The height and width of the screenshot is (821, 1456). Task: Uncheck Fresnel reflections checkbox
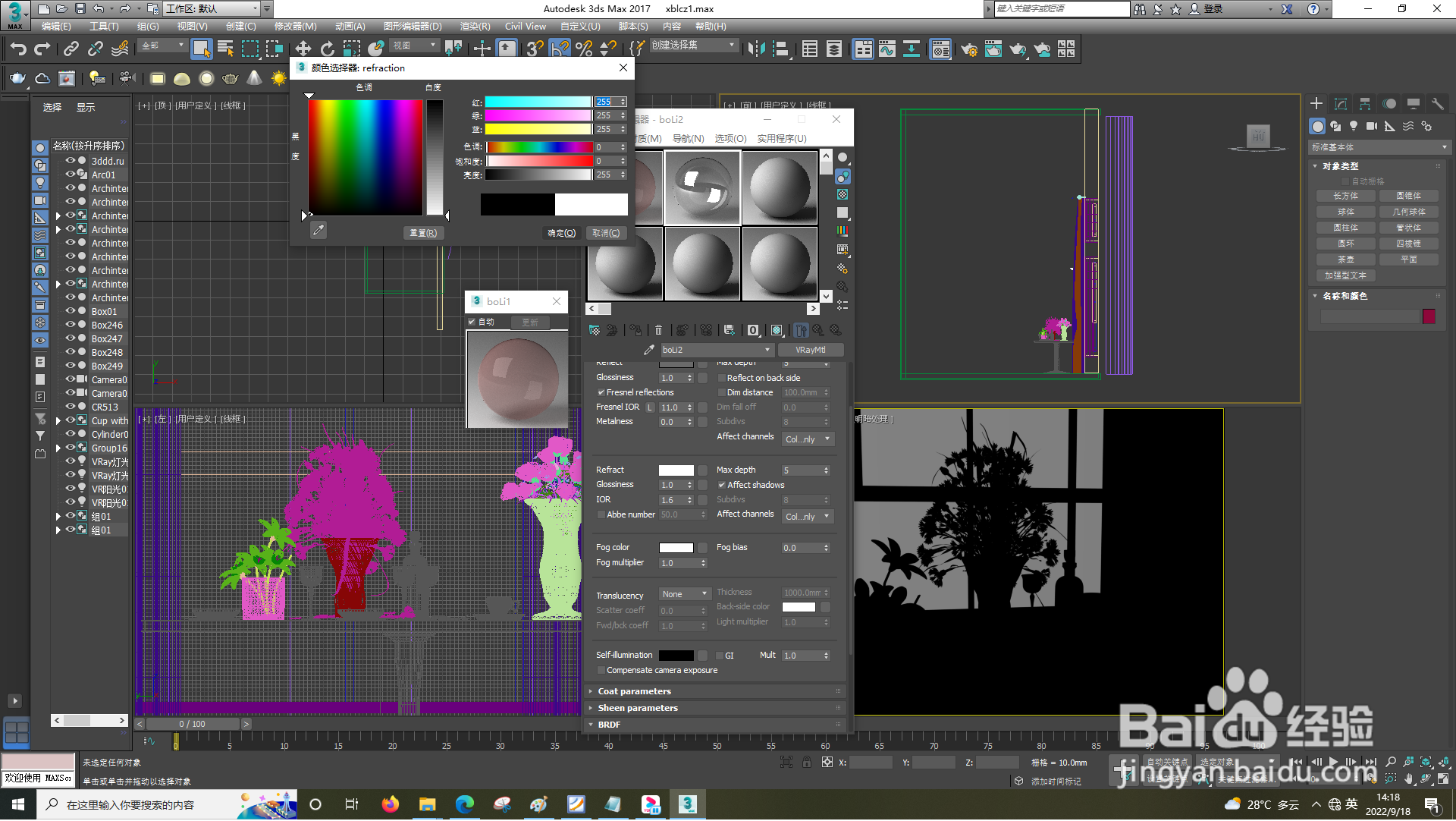(601, 392)
